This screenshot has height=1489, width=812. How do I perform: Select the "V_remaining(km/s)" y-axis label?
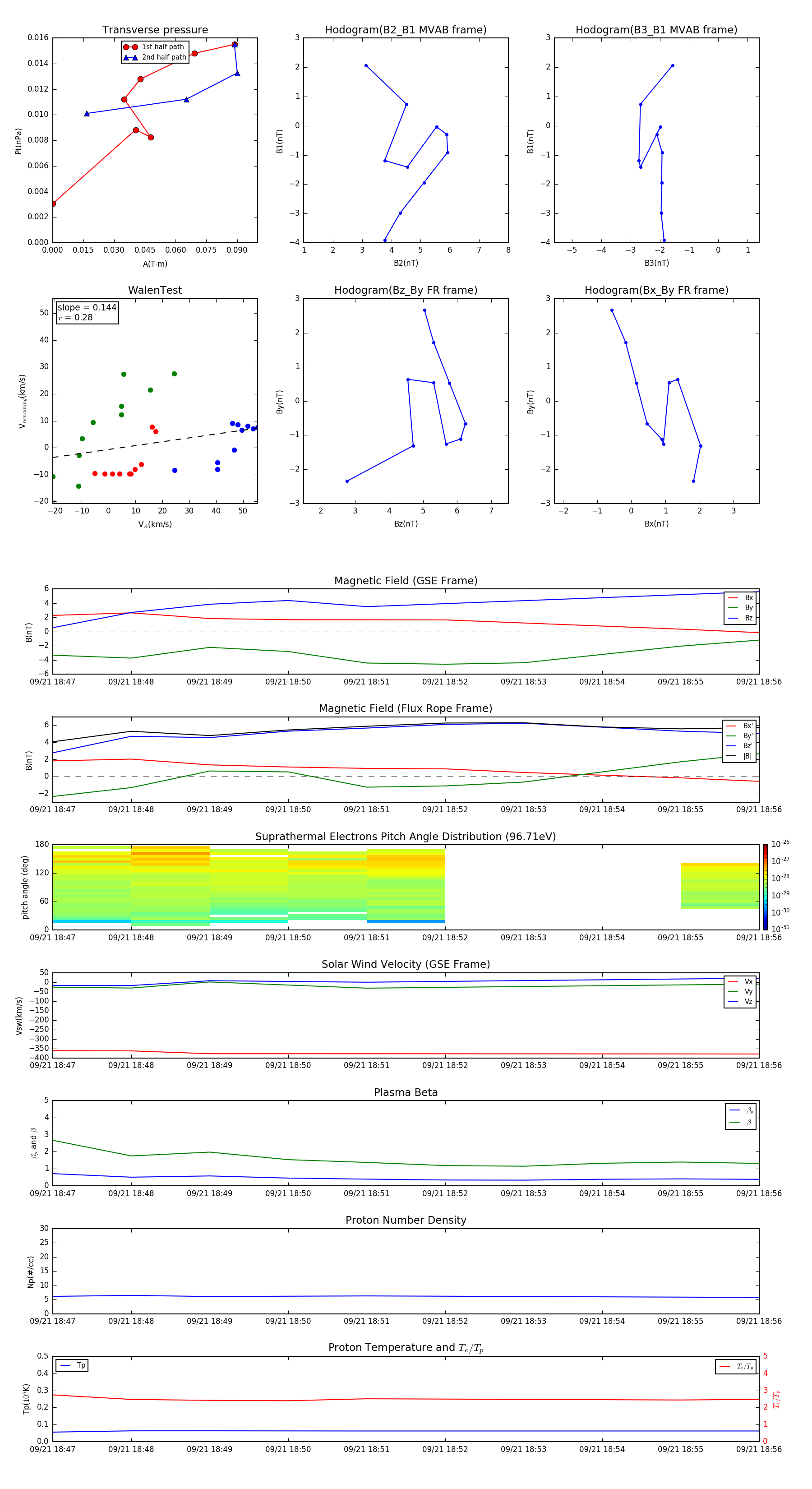(22, 401)
